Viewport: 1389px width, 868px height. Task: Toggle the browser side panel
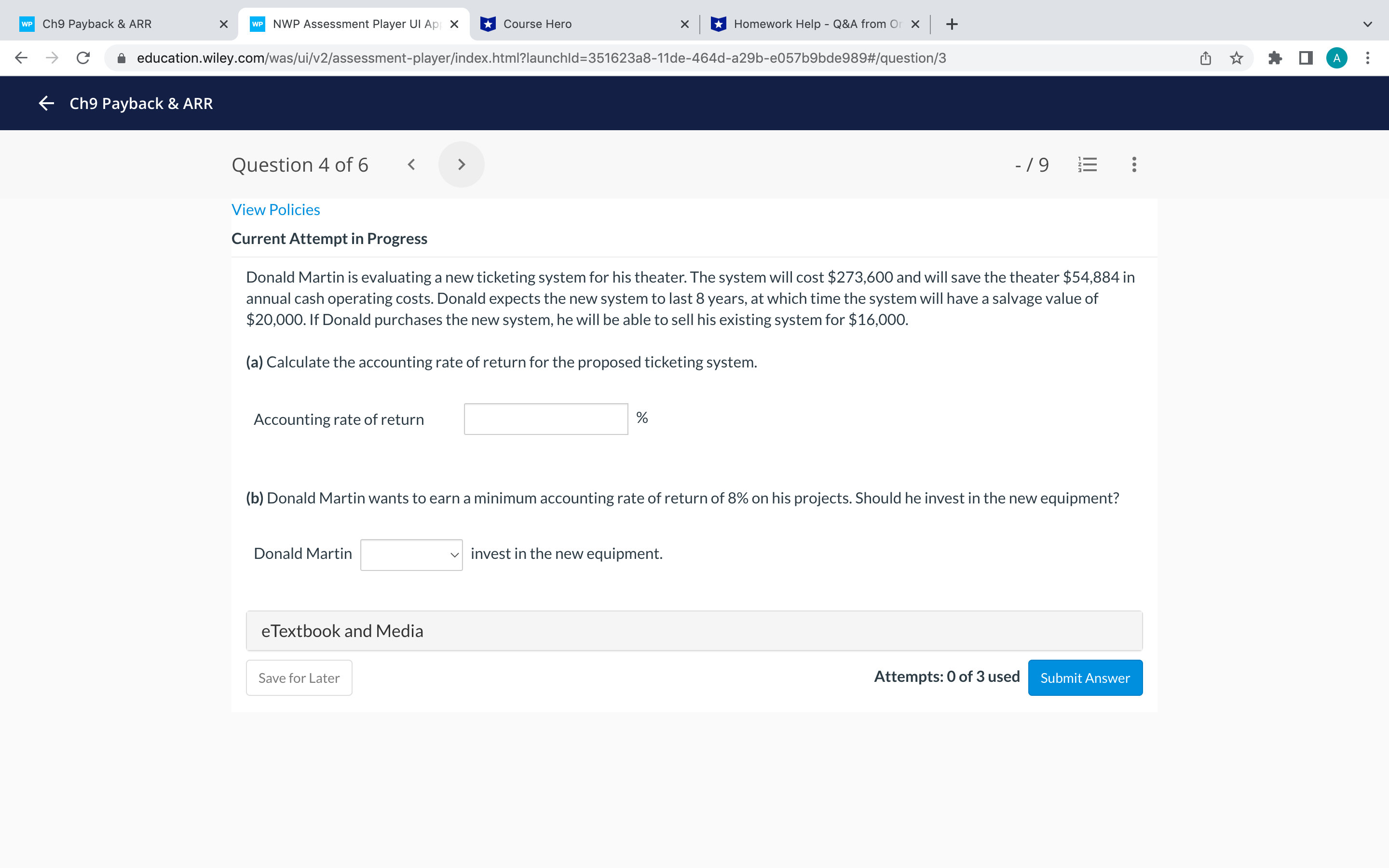(1306, 58)
